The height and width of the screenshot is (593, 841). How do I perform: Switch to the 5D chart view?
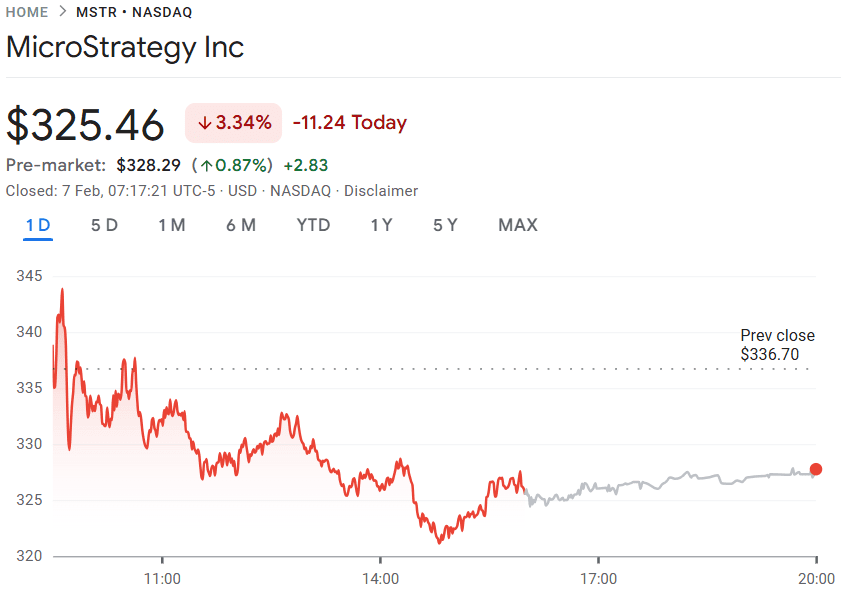(104, 225)
